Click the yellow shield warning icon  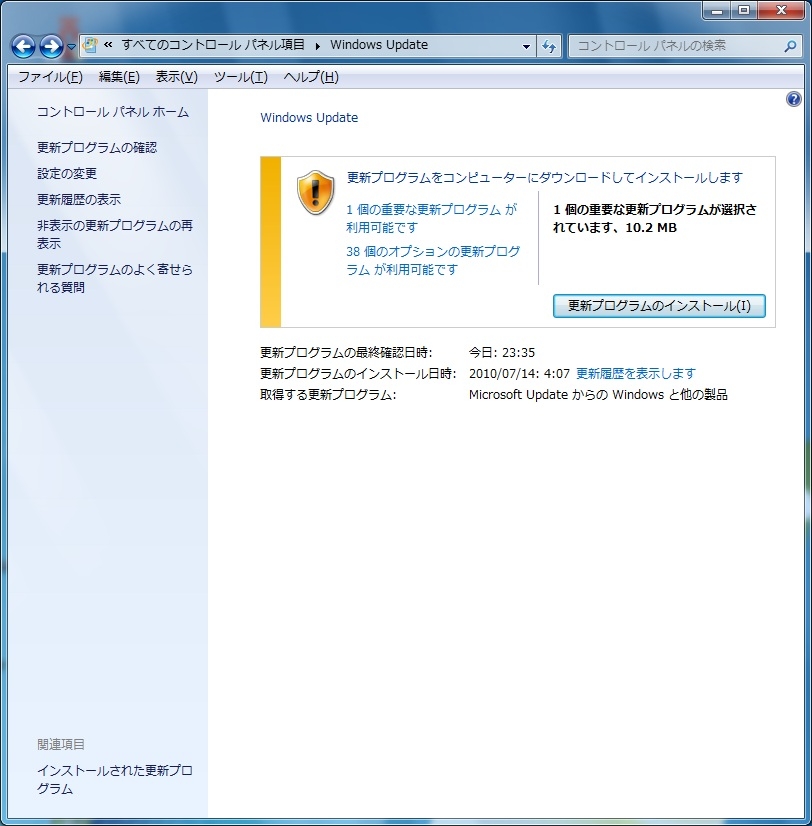(316, 192)
